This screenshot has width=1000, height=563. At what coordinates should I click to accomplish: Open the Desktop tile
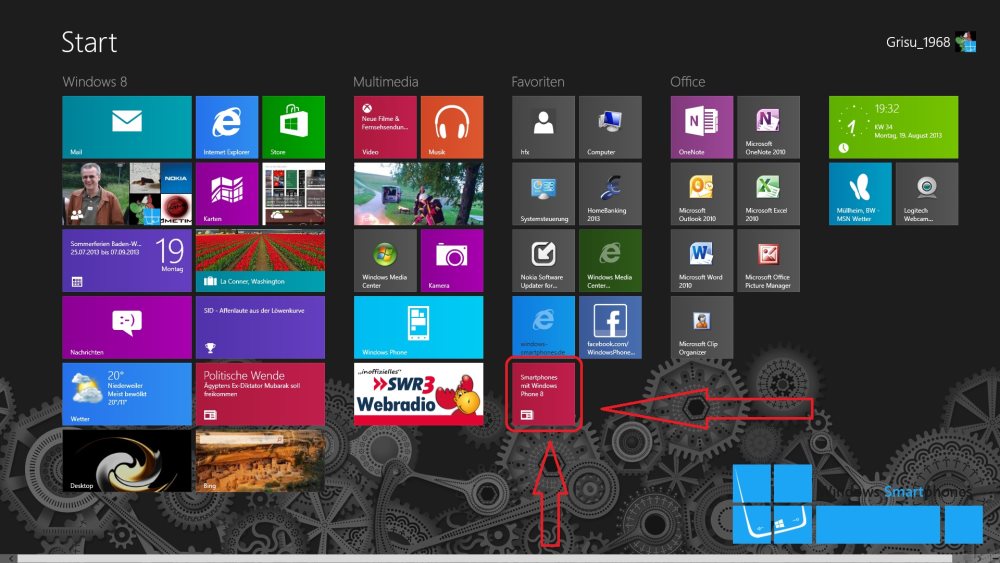click(x=127, y=460)
